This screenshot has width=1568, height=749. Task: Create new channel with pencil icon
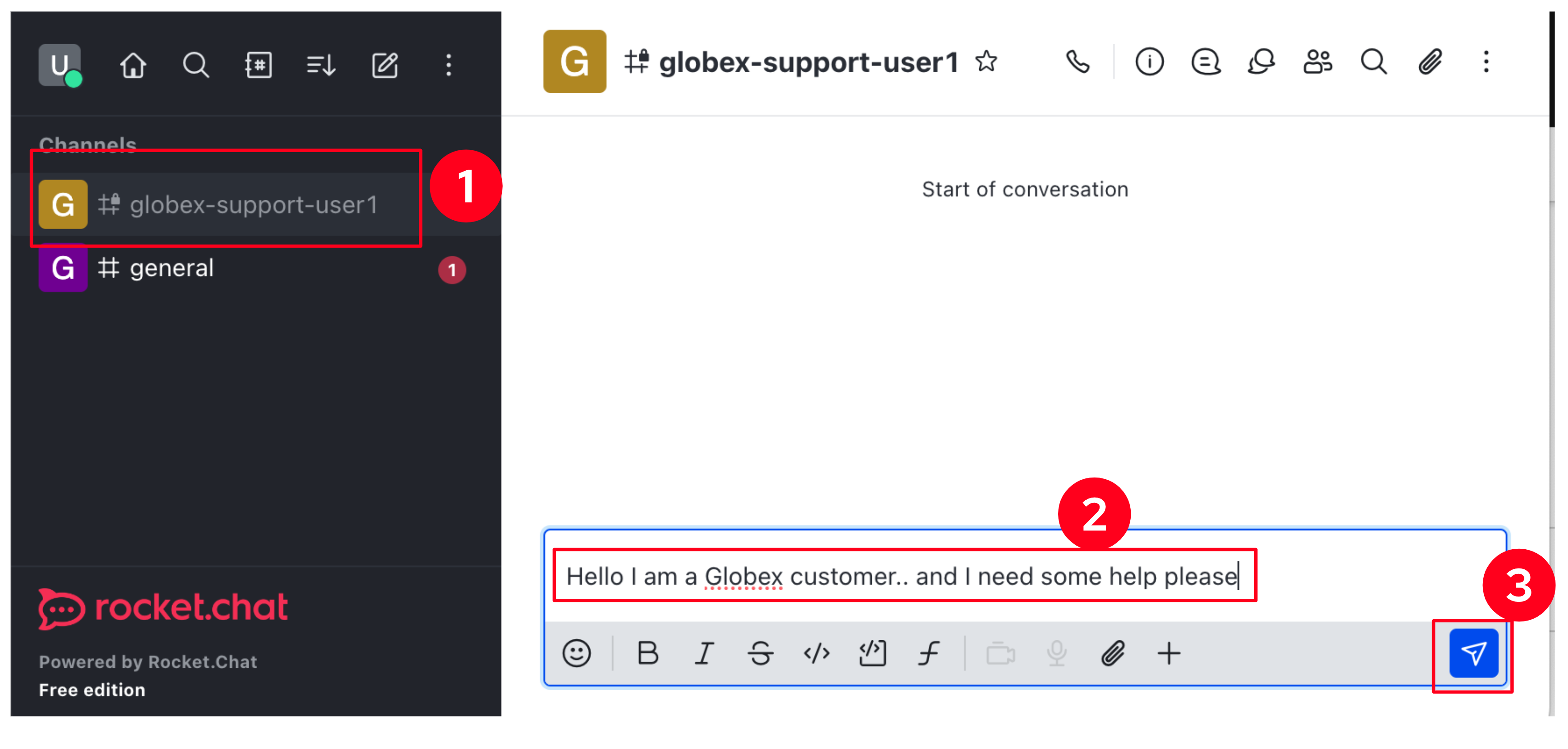[x=385, y=65]
